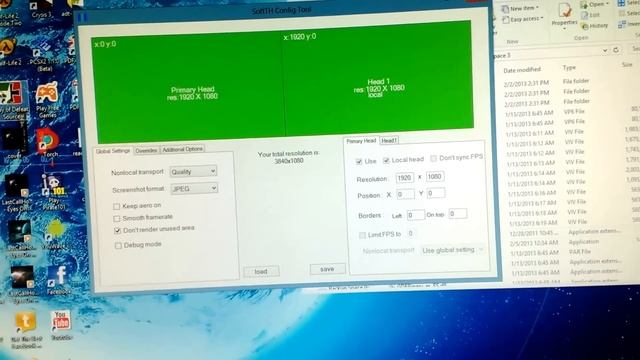Open the Facebook desktop shortcut
Image resolution: width=640 pixels, height=360 pixels.
click(x=59, y=280)
